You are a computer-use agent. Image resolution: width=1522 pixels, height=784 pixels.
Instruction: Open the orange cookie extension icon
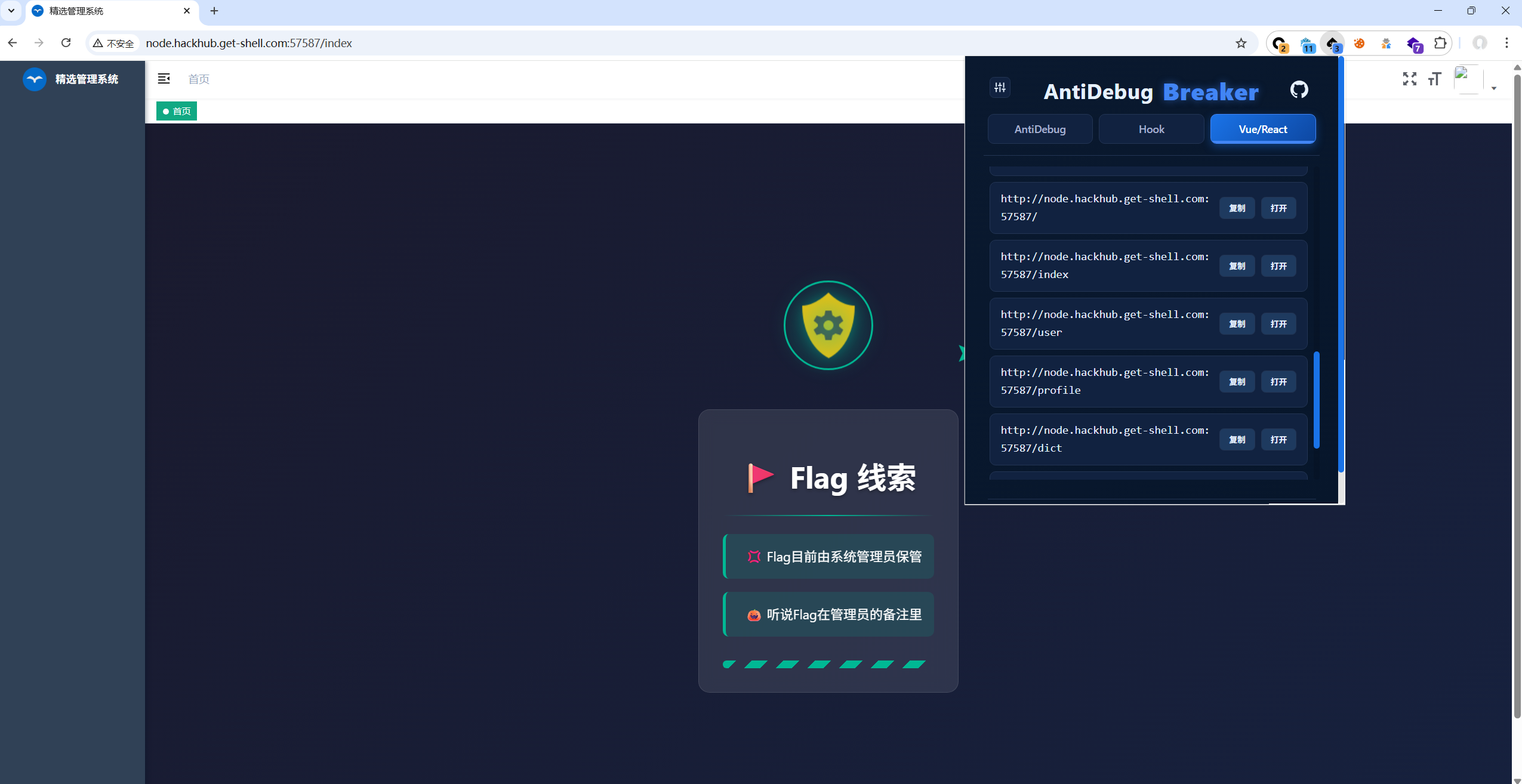[1359, 44]
